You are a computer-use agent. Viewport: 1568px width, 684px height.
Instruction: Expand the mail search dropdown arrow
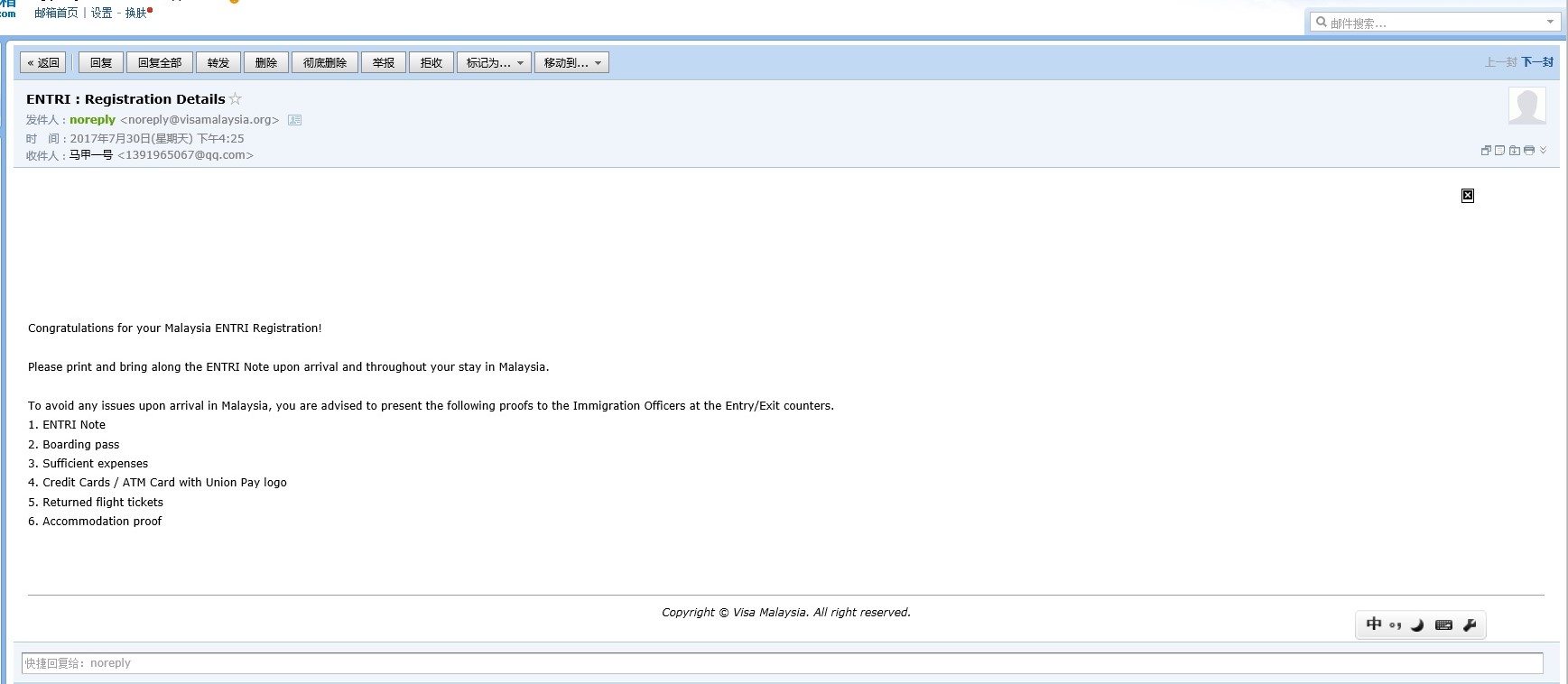point(1551,22)
